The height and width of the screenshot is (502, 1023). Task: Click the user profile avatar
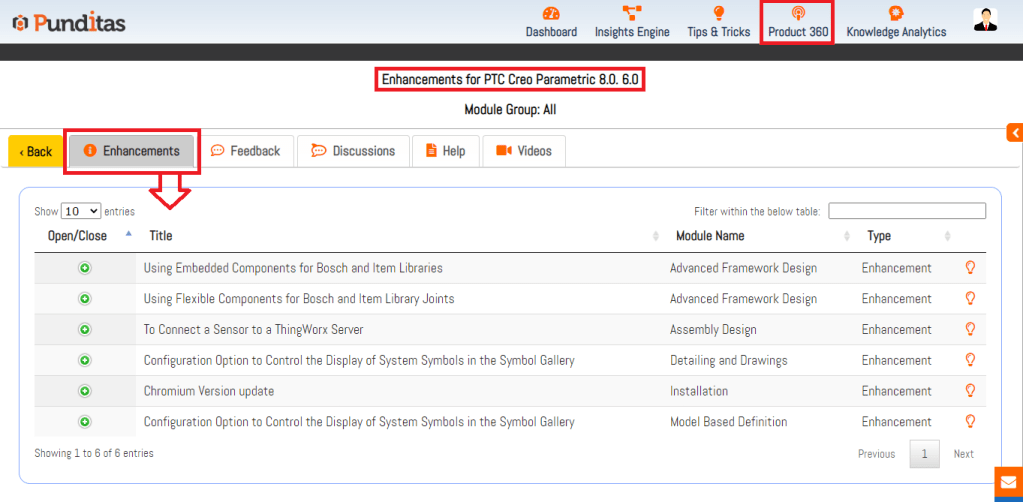tap(985, 20)
